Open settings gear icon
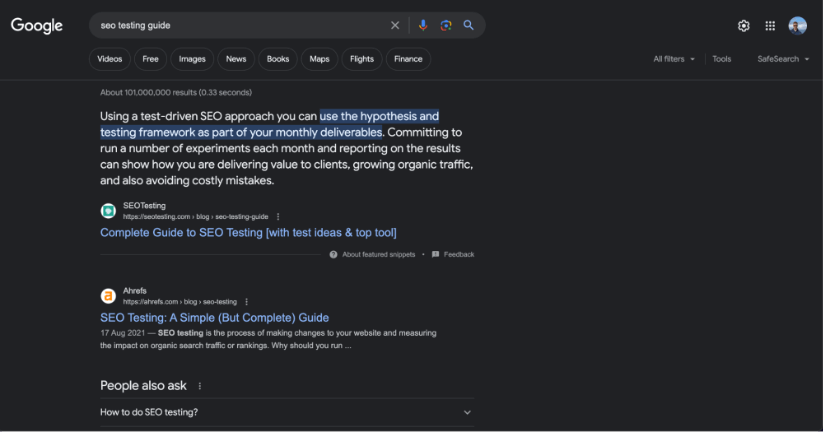The width and height of the screenshot is (823, 432). point(744,26)
